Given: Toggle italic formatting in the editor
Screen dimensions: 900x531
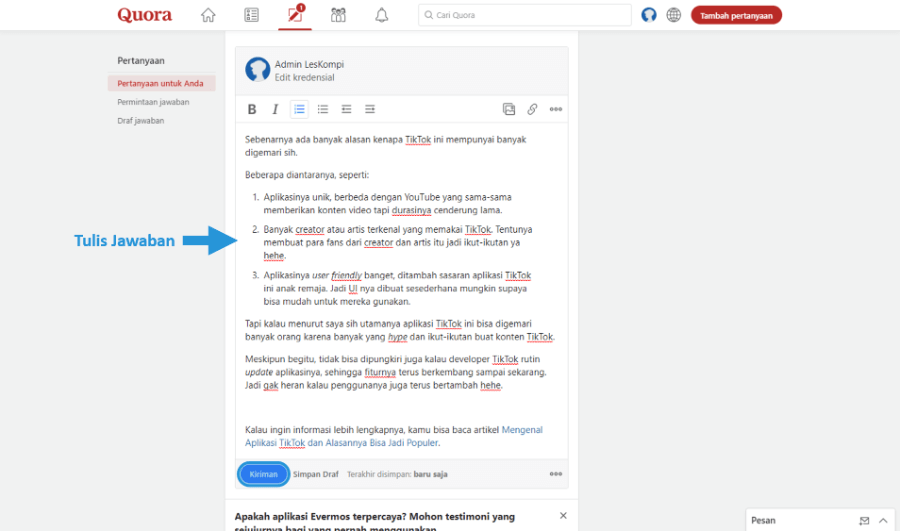Looking at the screenshot, I should tap(275, 109).
